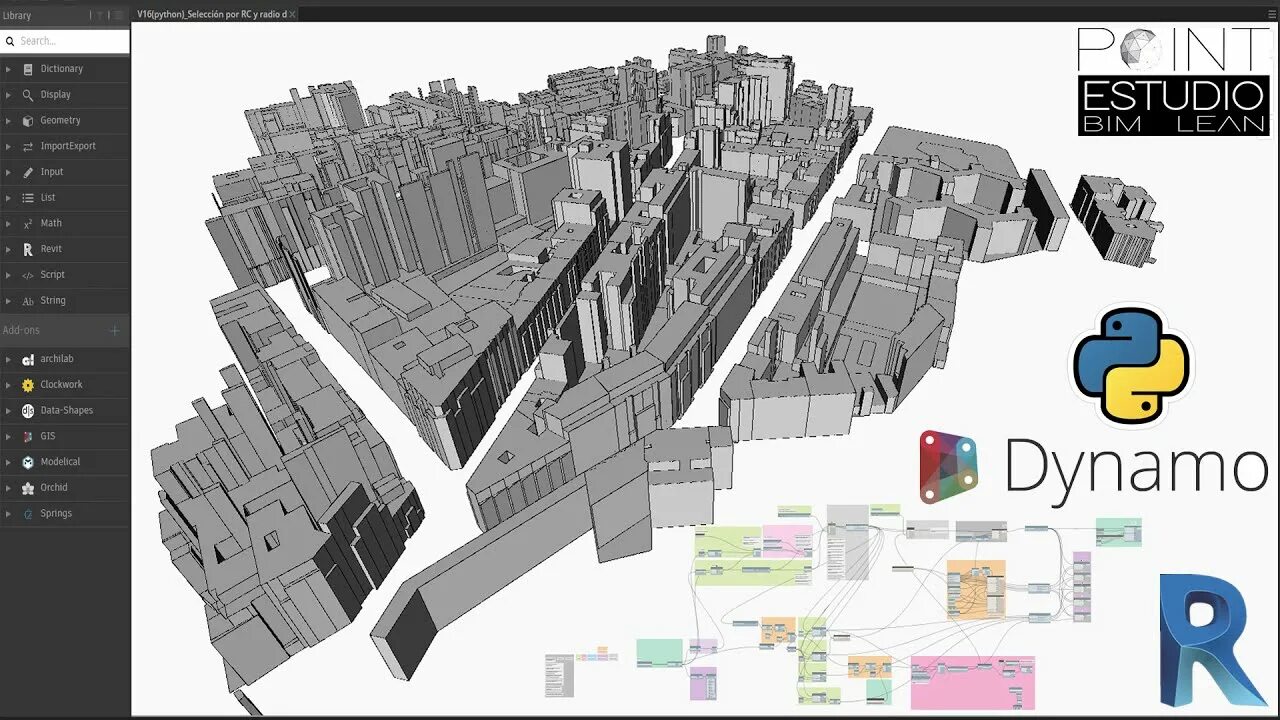Expand the Orchid add-on arrow
The height and width of the screenshot is (720, 1280).
pos(8,488)
